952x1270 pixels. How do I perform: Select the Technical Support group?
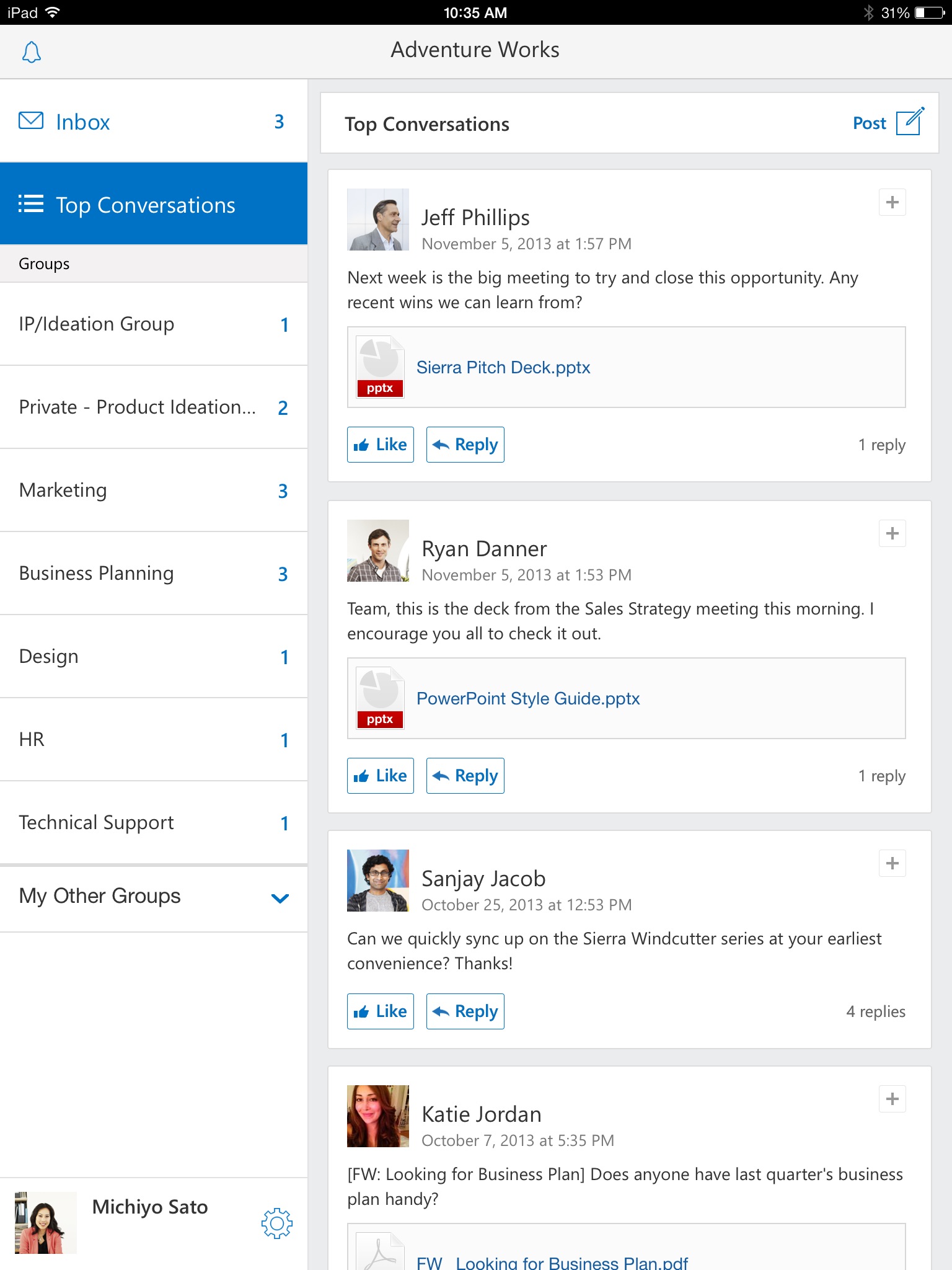[97, 823]
